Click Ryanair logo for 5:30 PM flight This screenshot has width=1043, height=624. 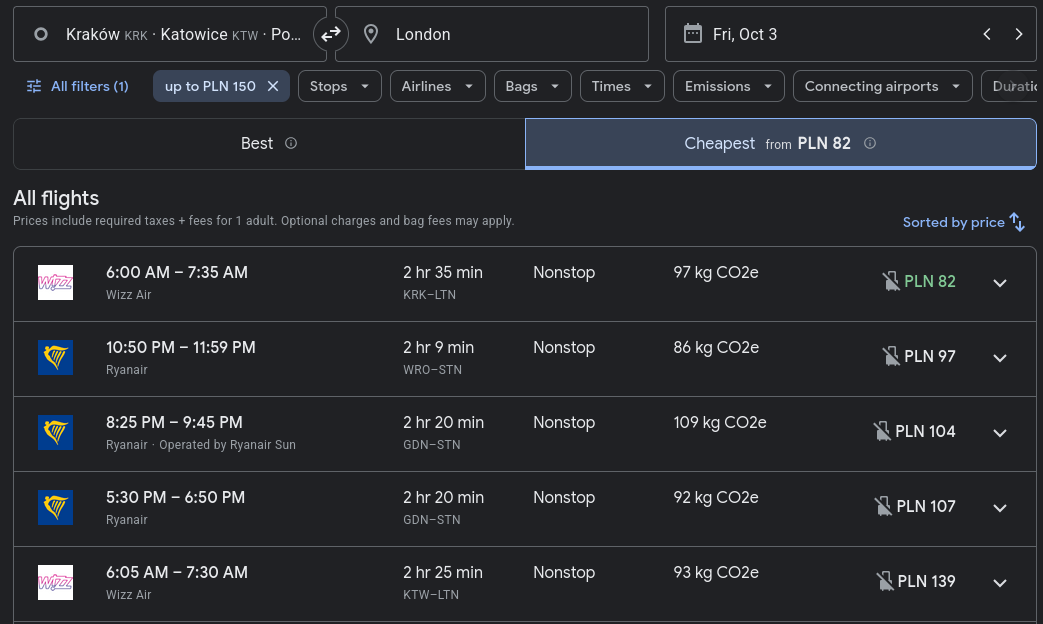pyautogui.click(x=55, y=508)
